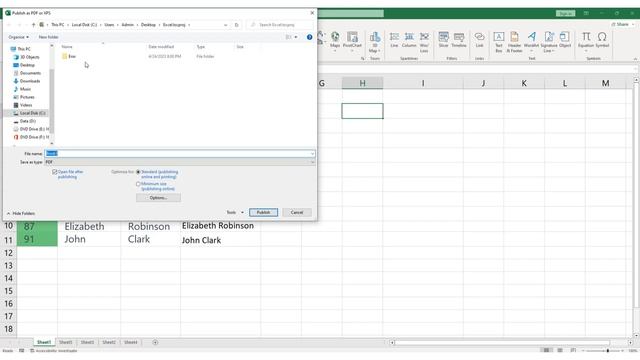Create a New folder in dialog
Image resolution: width=640 pixels, height=360 pixels.
coord(48,37)
